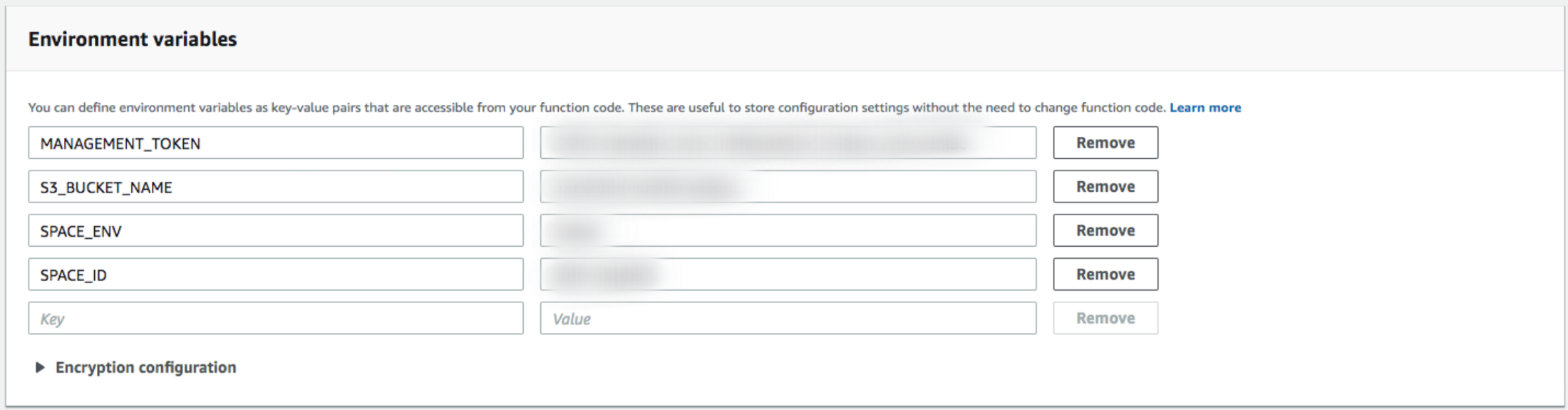Image resolution: width=1568 pixels, height=410 pixels.
Task: Edit the SPACE_ENV key field
Action: click(x=276, y=230)
